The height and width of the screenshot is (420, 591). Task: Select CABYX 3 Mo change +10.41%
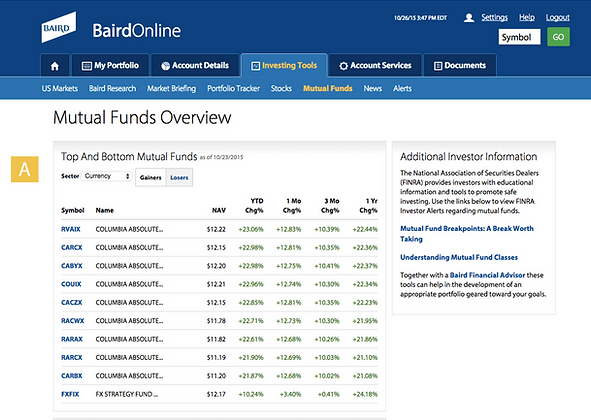click(327, 266)
